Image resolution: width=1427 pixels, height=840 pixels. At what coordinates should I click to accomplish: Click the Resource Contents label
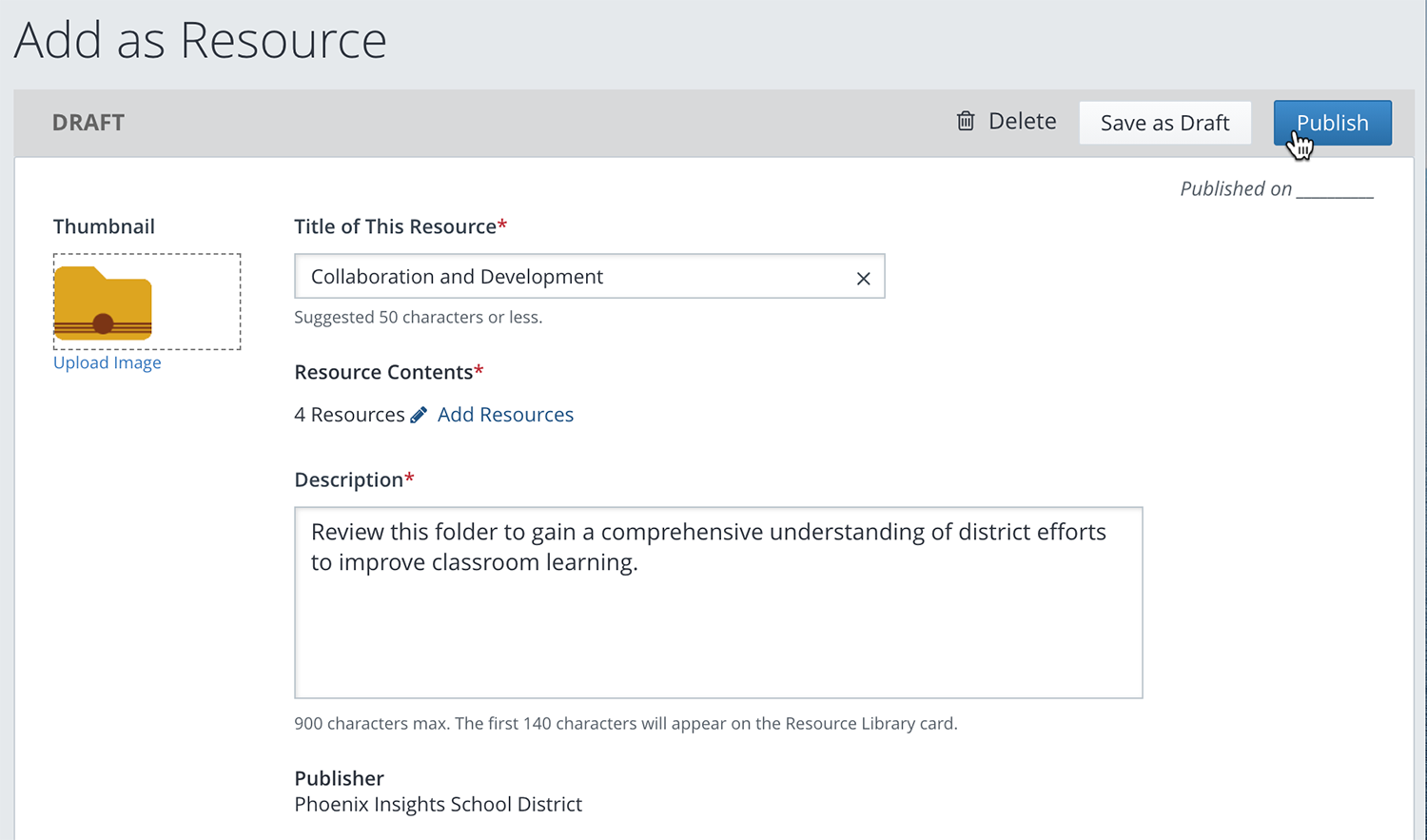point(389,372)
